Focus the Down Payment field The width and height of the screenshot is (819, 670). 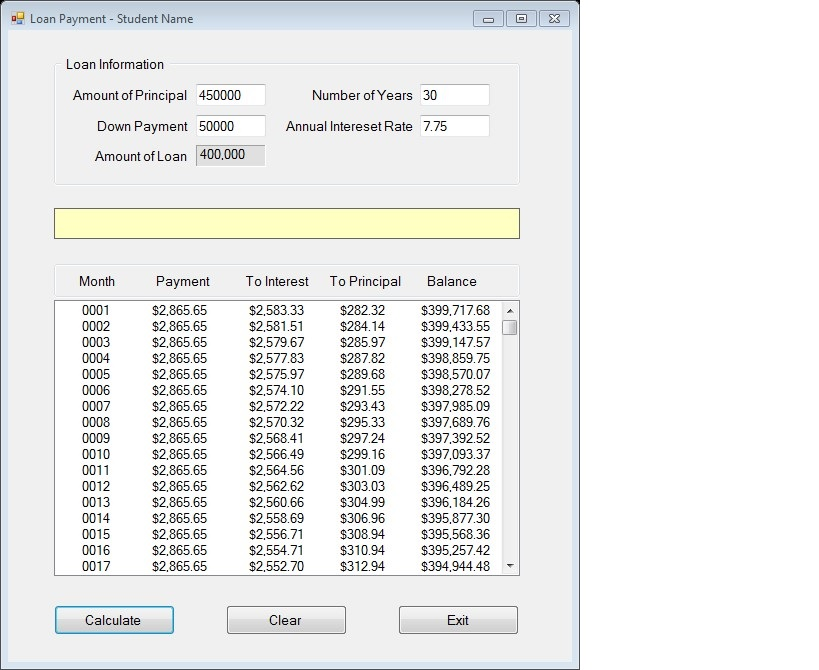pos(230,126)
